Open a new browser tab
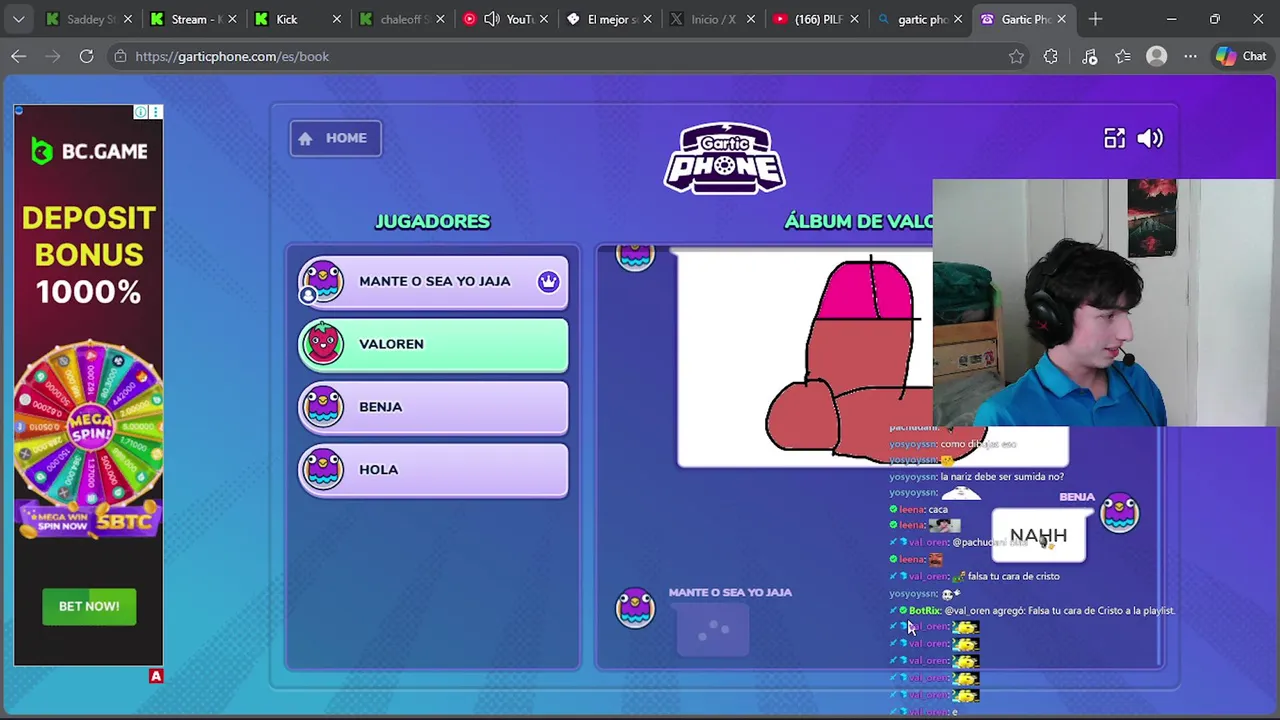Image resolution: width=1280 pixels, height=720 pixels. tap(1095, 19)
